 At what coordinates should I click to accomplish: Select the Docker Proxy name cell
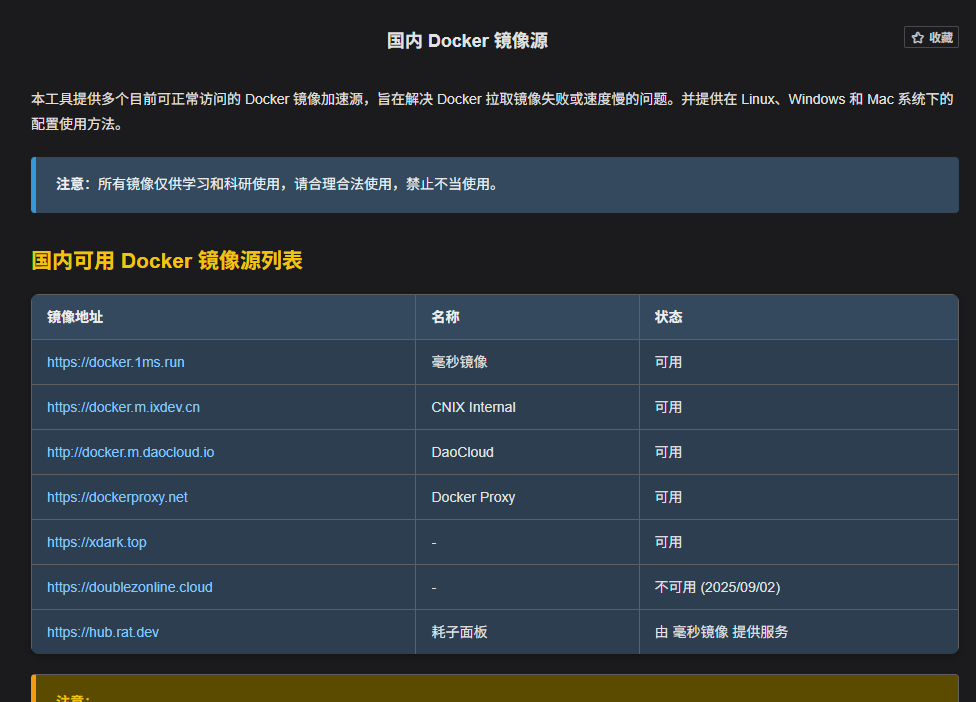(527, 497)
